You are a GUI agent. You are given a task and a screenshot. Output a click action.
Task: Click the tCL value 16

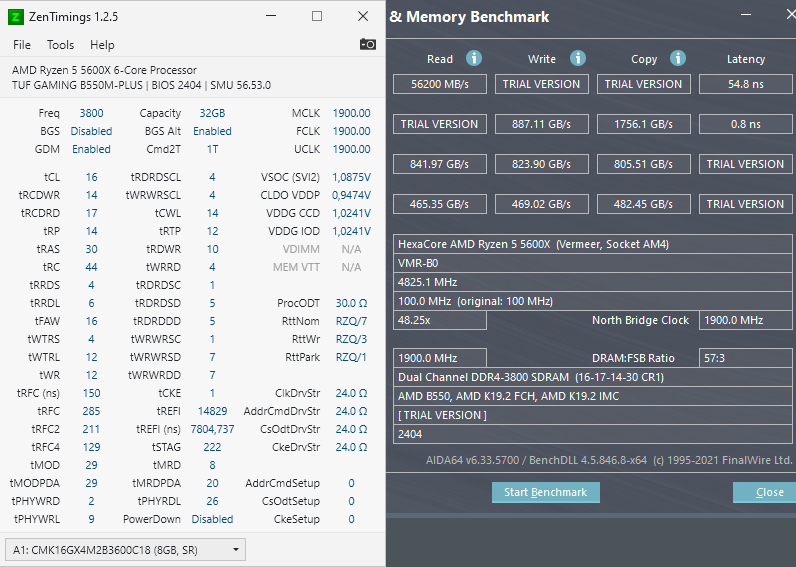point(91,177)
